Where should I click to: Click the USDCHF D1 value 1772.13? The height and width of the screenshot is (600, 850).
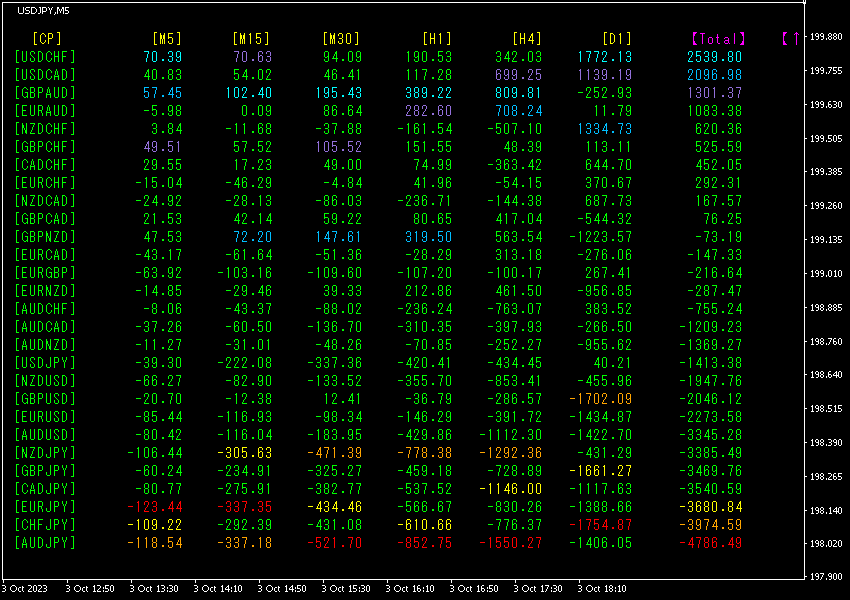604,57
